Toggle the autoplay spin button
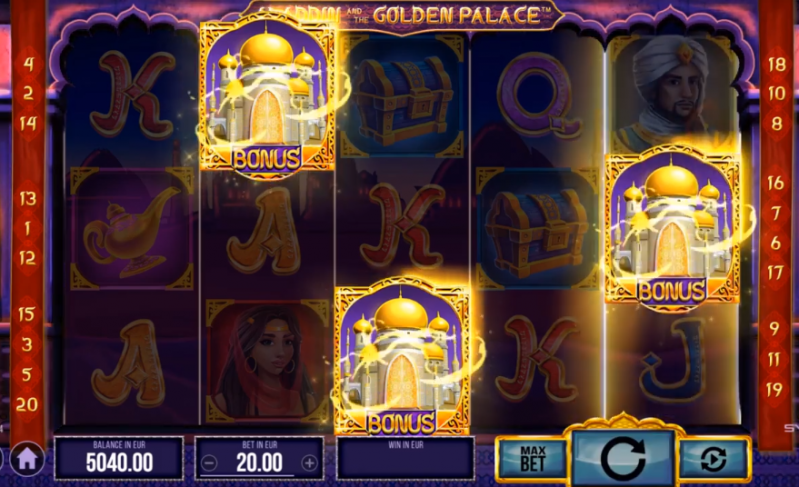799x487 pixels. pyautogui.click(x=713, y=460)
